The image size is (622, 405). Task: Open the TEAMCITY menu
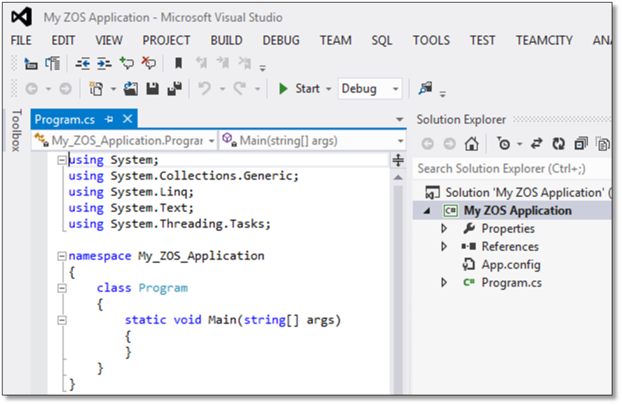tap(544, 40)
